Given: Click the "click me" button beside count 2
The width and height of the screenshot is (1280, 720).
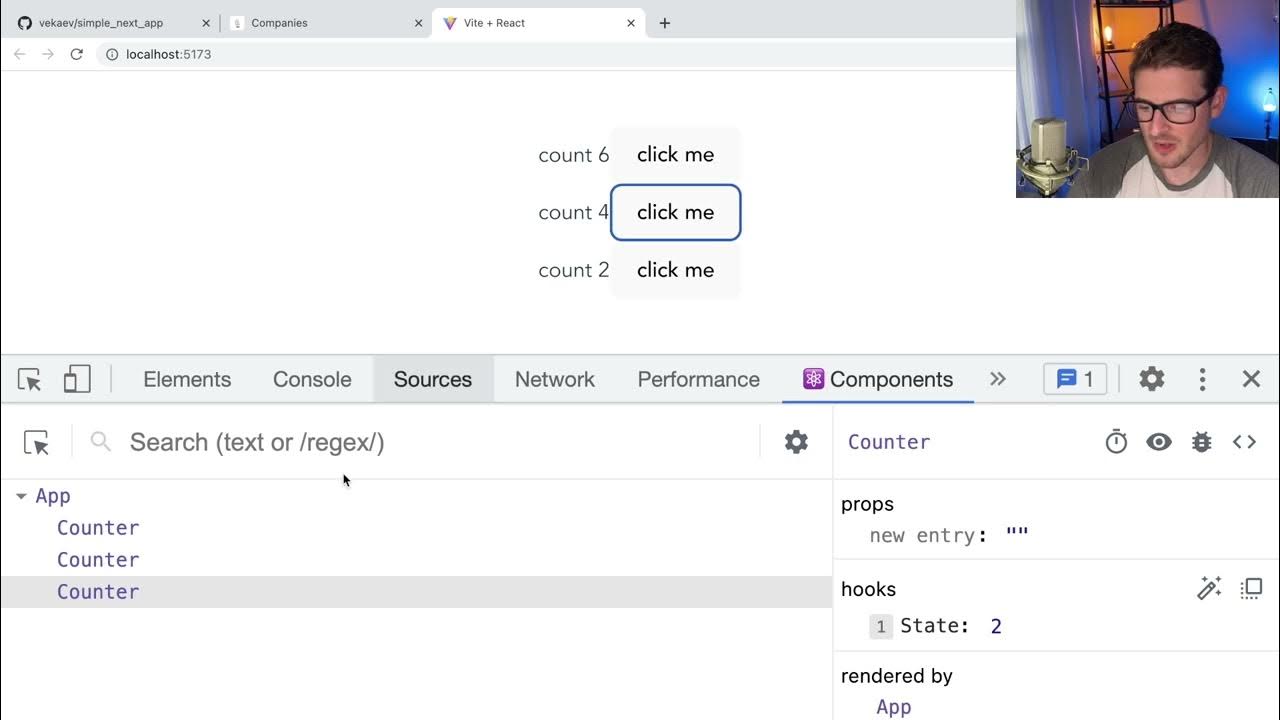Looking at the screenshot, I should click(x=675, y=270).
